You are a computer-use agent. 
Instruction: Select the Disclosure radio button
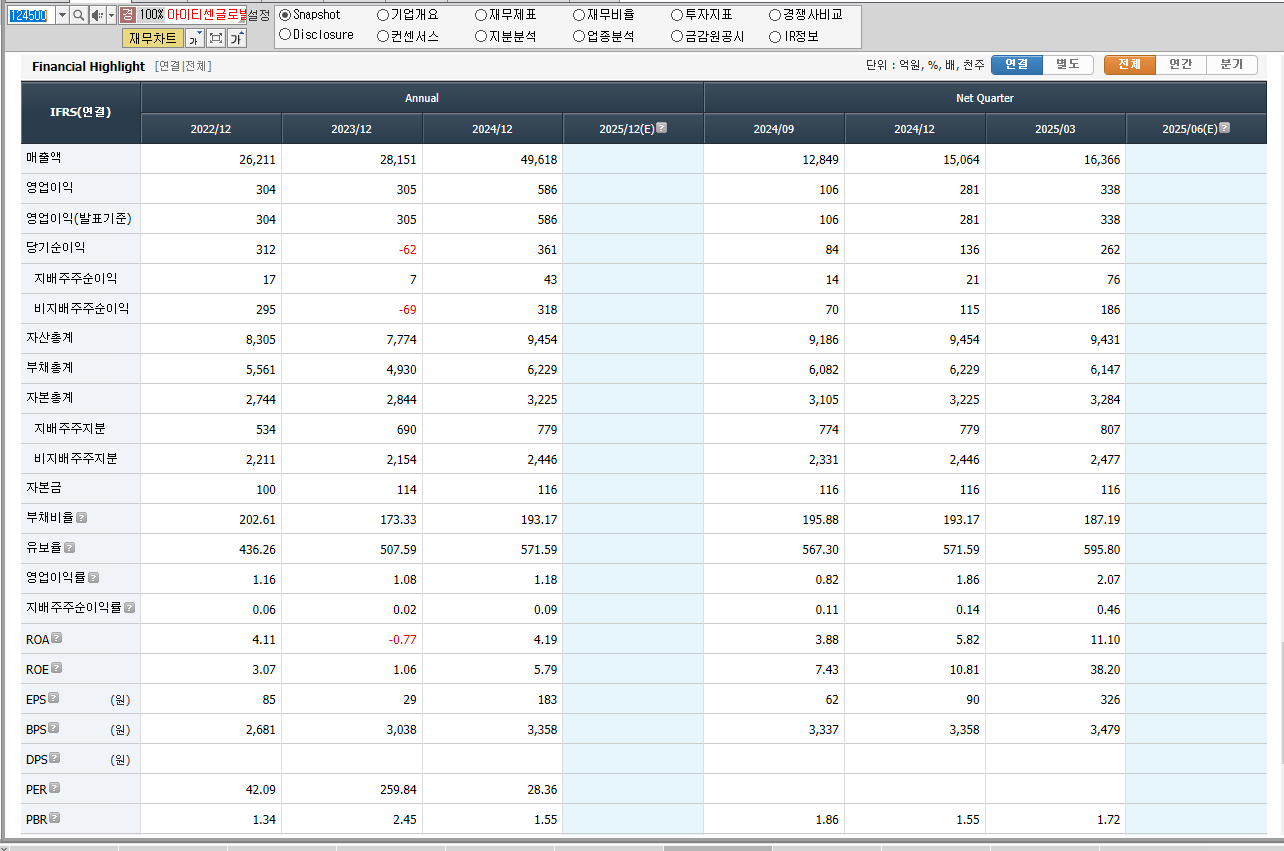click(285, 35)
